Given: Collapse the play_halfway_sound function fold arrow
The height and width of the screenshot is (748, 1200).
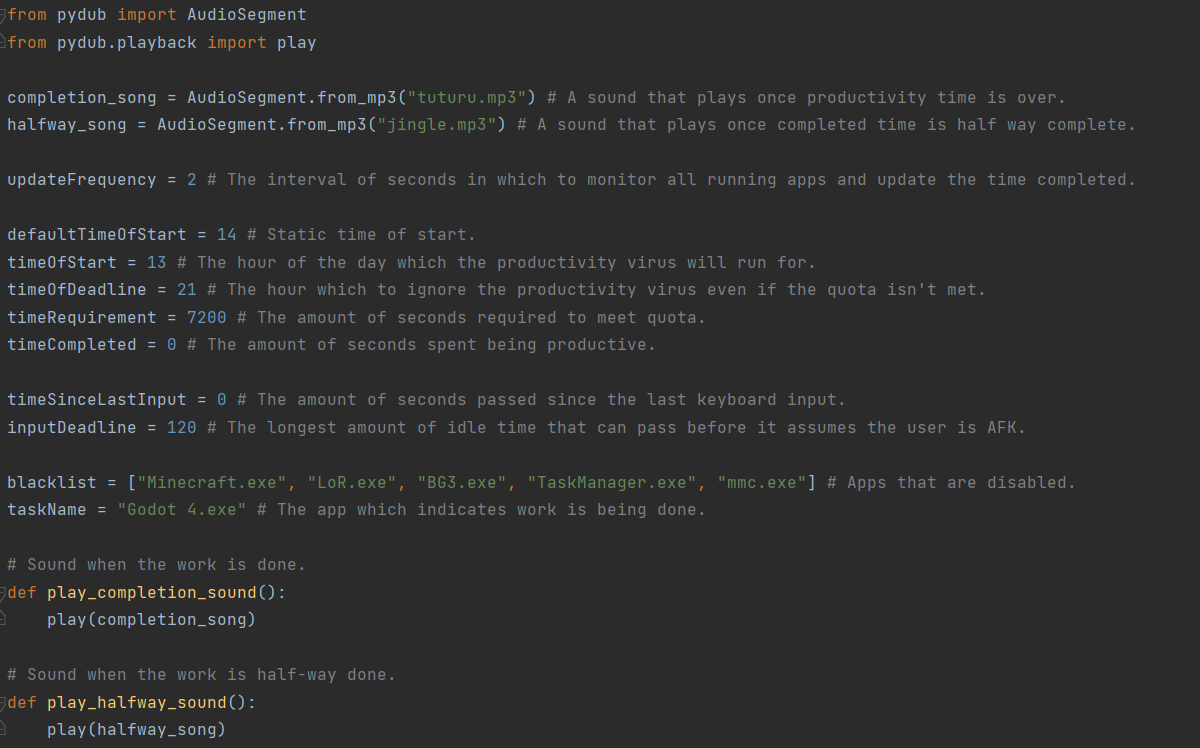Looking at the screenshot, I should click(x=3, y=702).
